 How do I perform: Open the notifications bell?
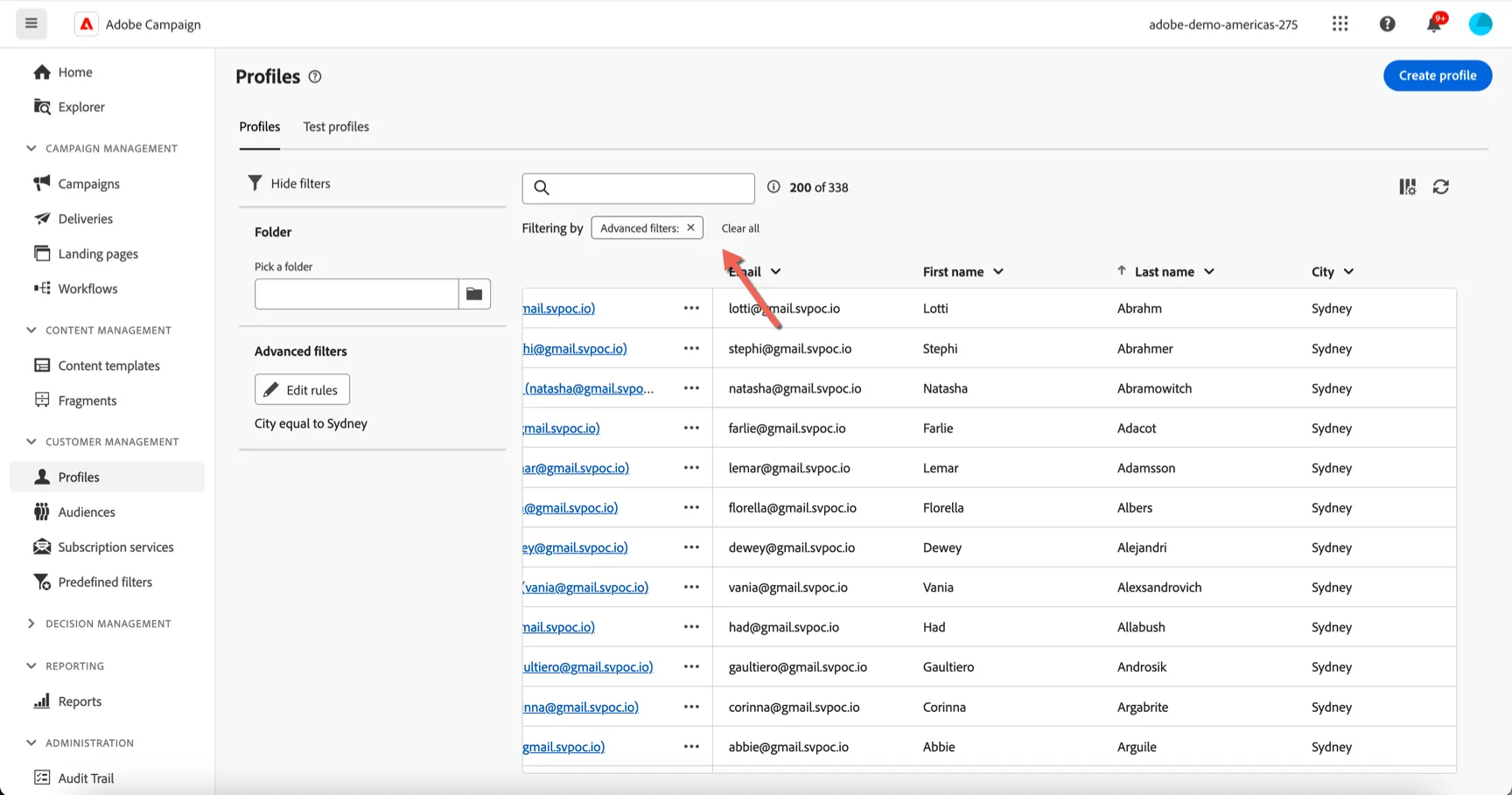[1434, 24]
